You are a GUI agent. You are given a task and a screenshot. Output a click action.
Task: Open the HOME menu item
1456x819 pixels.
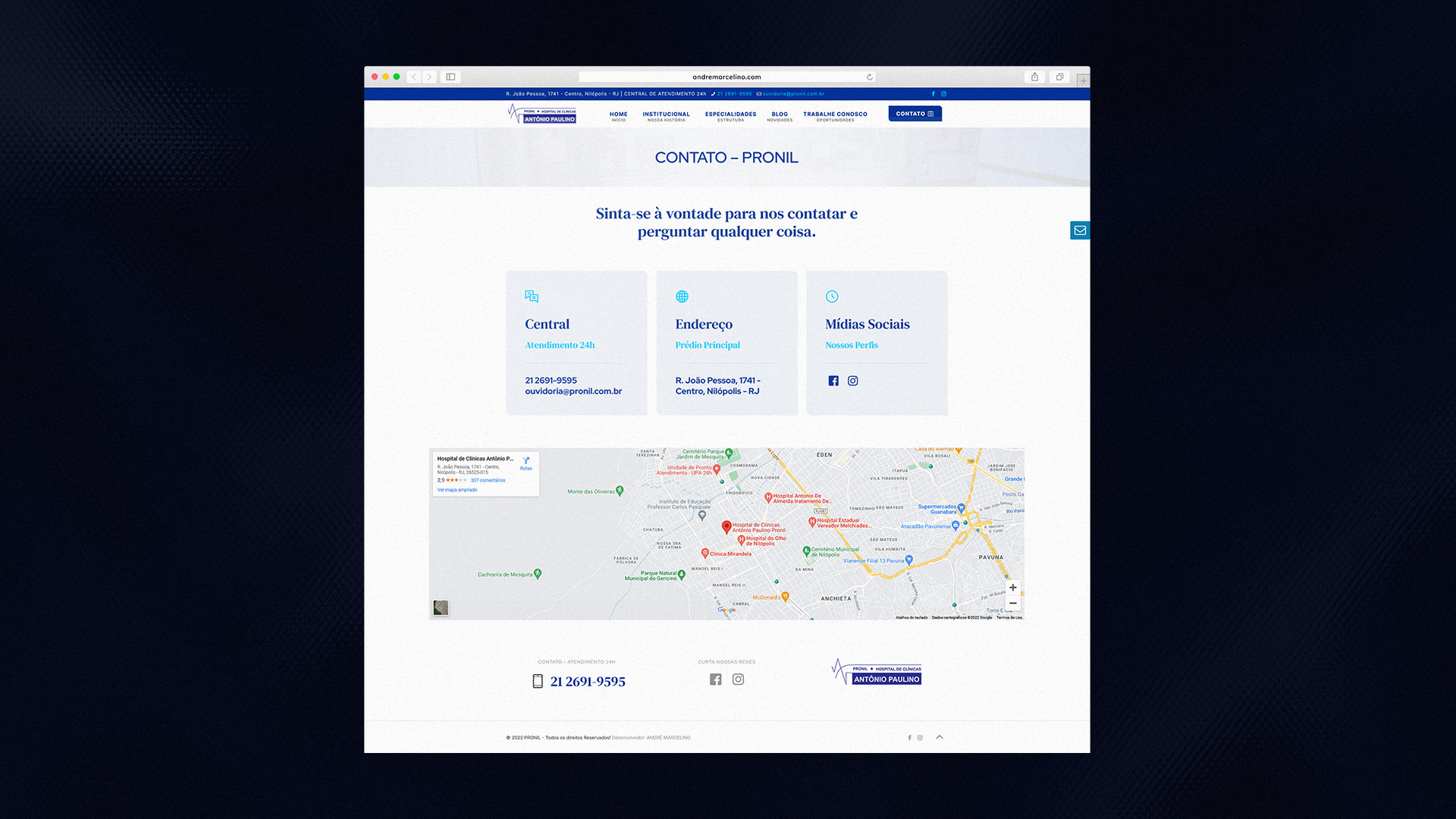pyautogui.click(x=619, y=116)
